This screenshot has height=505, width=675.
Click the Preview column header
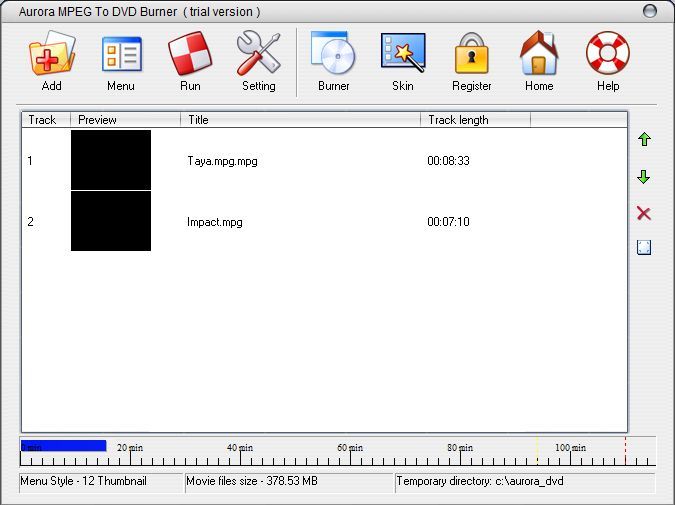click(x=125, y=120)
